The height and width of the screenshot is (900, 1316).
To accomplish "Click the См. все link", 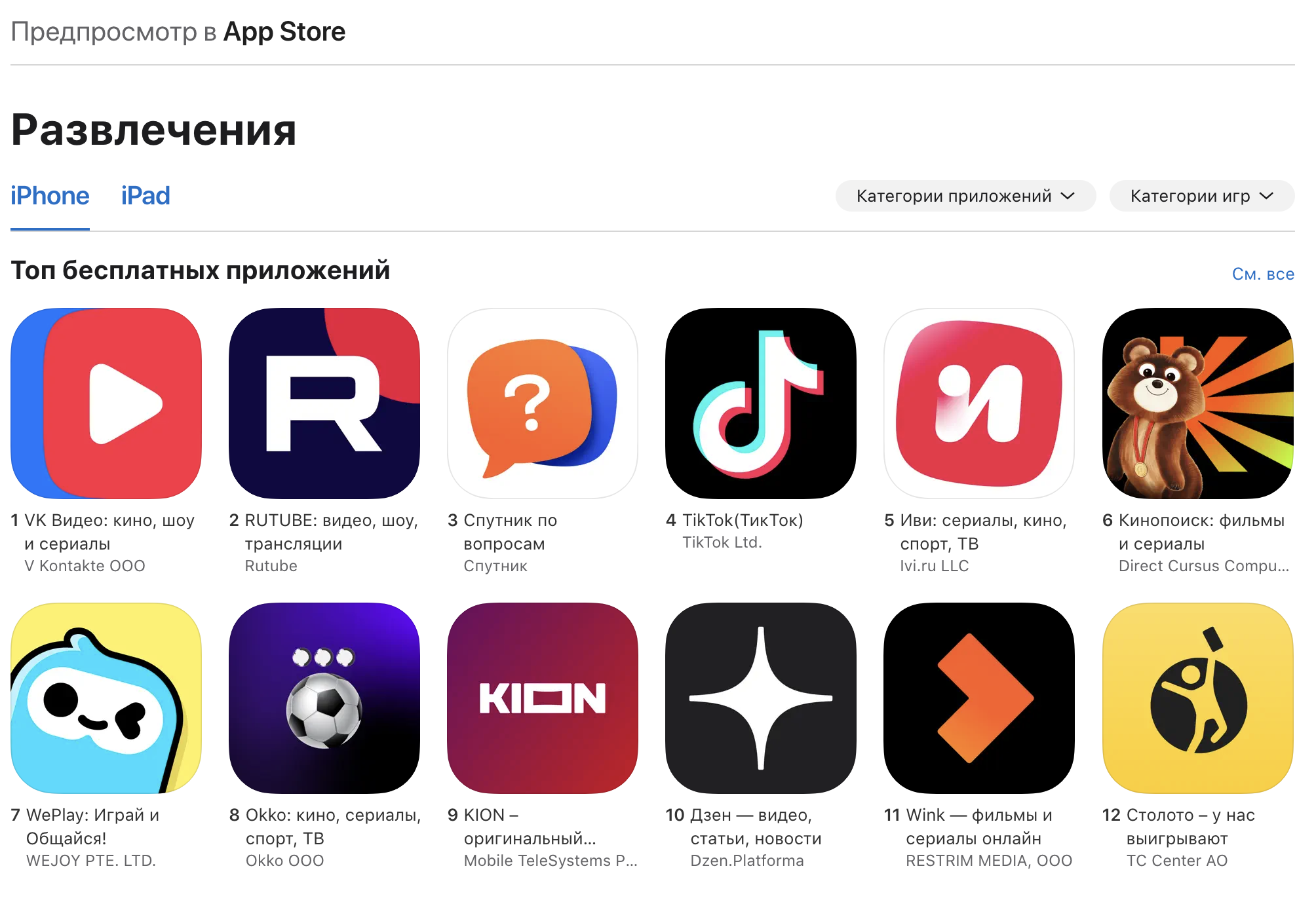I will tap(1263, 274).
